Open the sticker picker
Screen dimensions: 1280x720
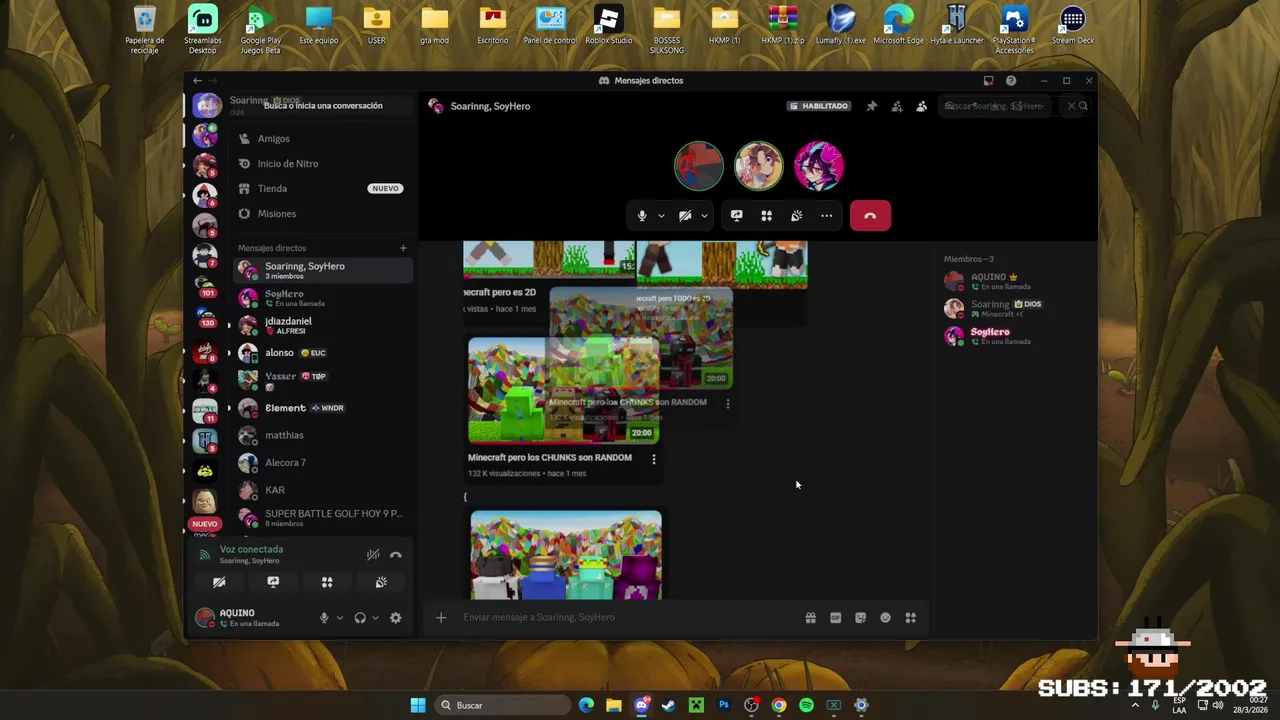click(861, 618)
